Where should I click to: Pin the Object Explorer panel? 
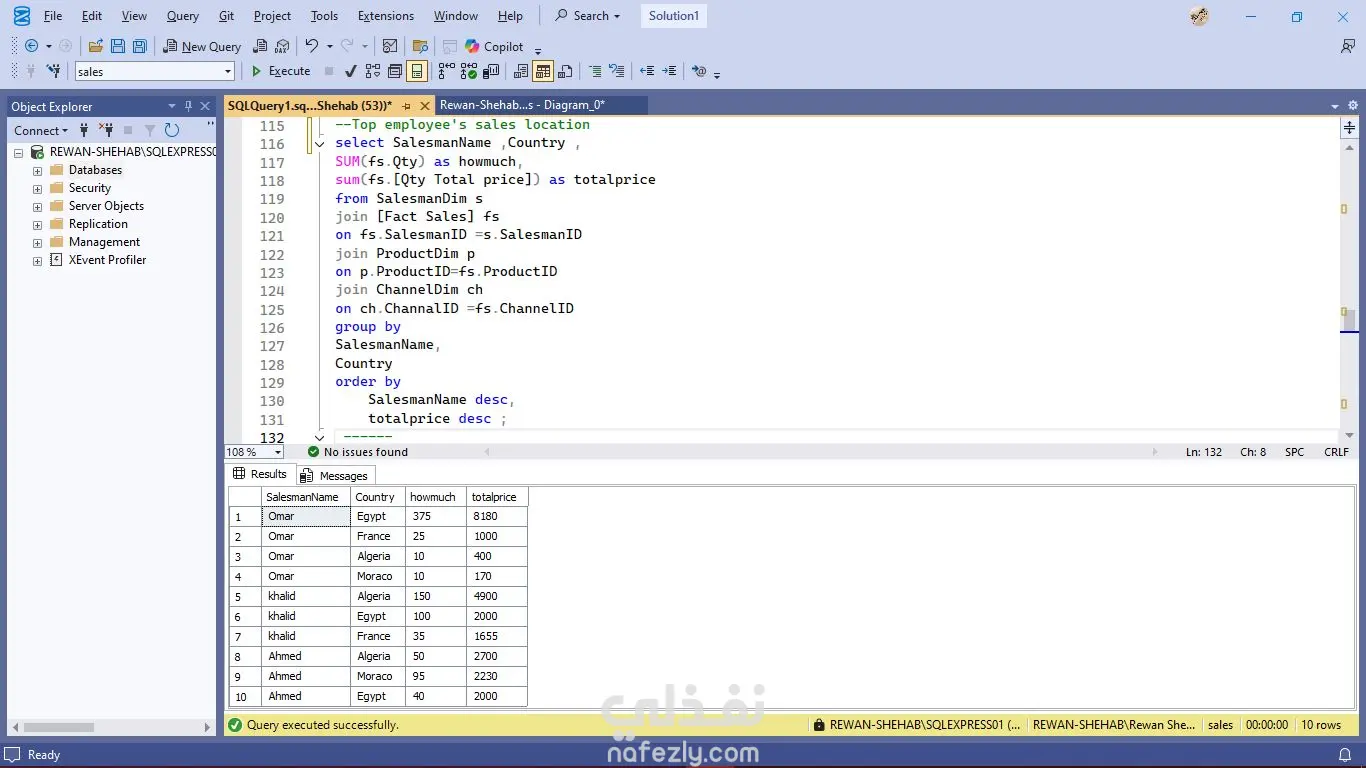[188, 106]
